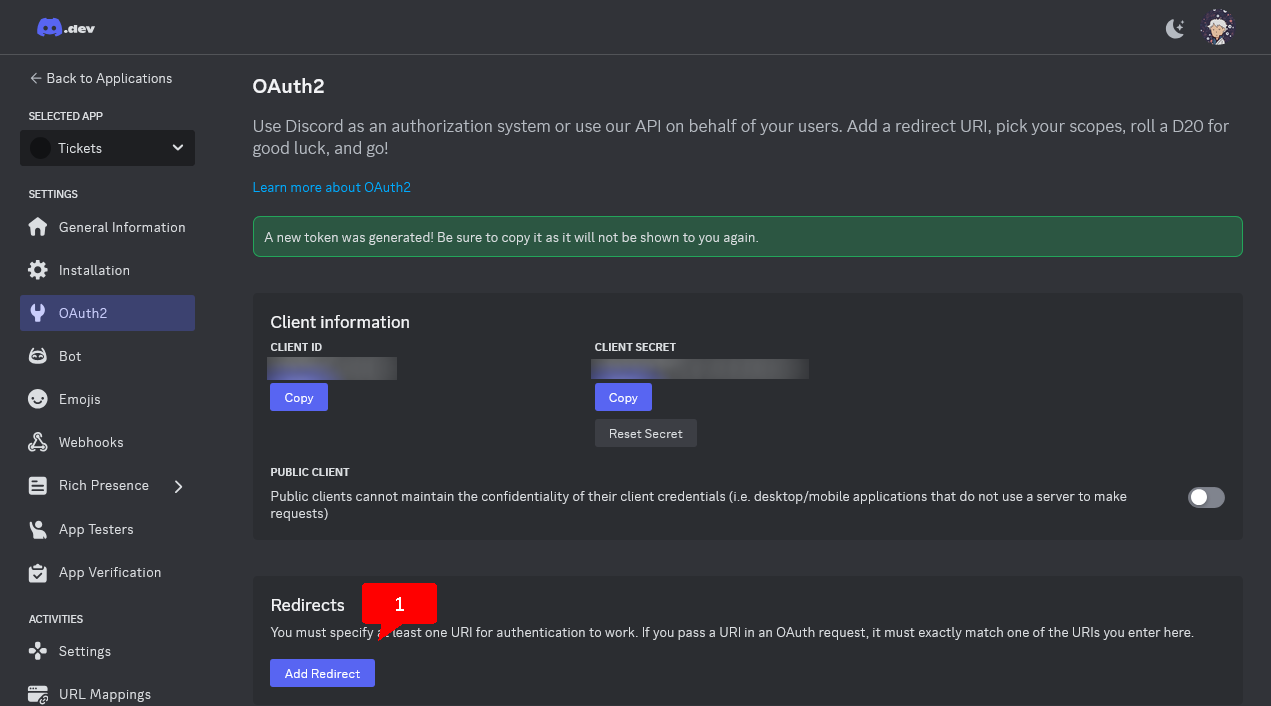The width and height of the screenshot is (1271, 706).
Task: Click the Discord .dev logo
Action: click(x=65, y=27)
